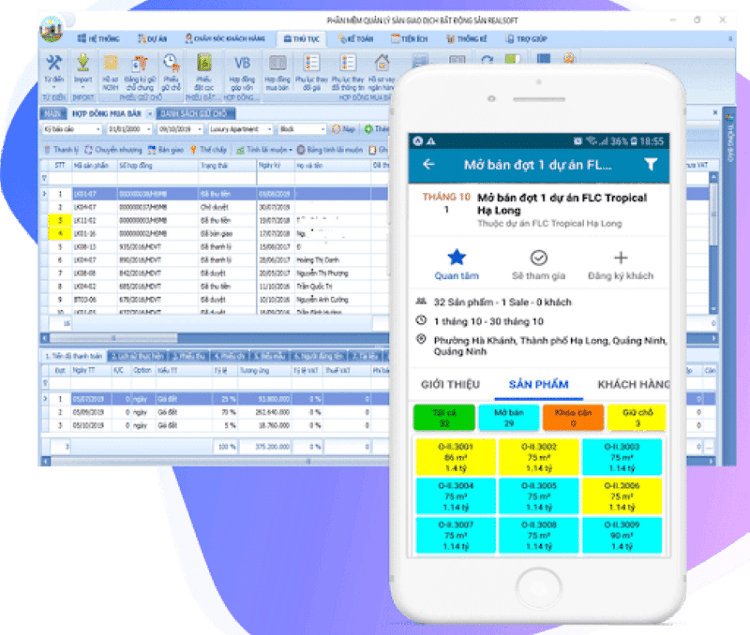750x635 pixels.
Task: Switch to DANH SÁCH GIỮ CHỖ document tab
Action: point(195,114)
